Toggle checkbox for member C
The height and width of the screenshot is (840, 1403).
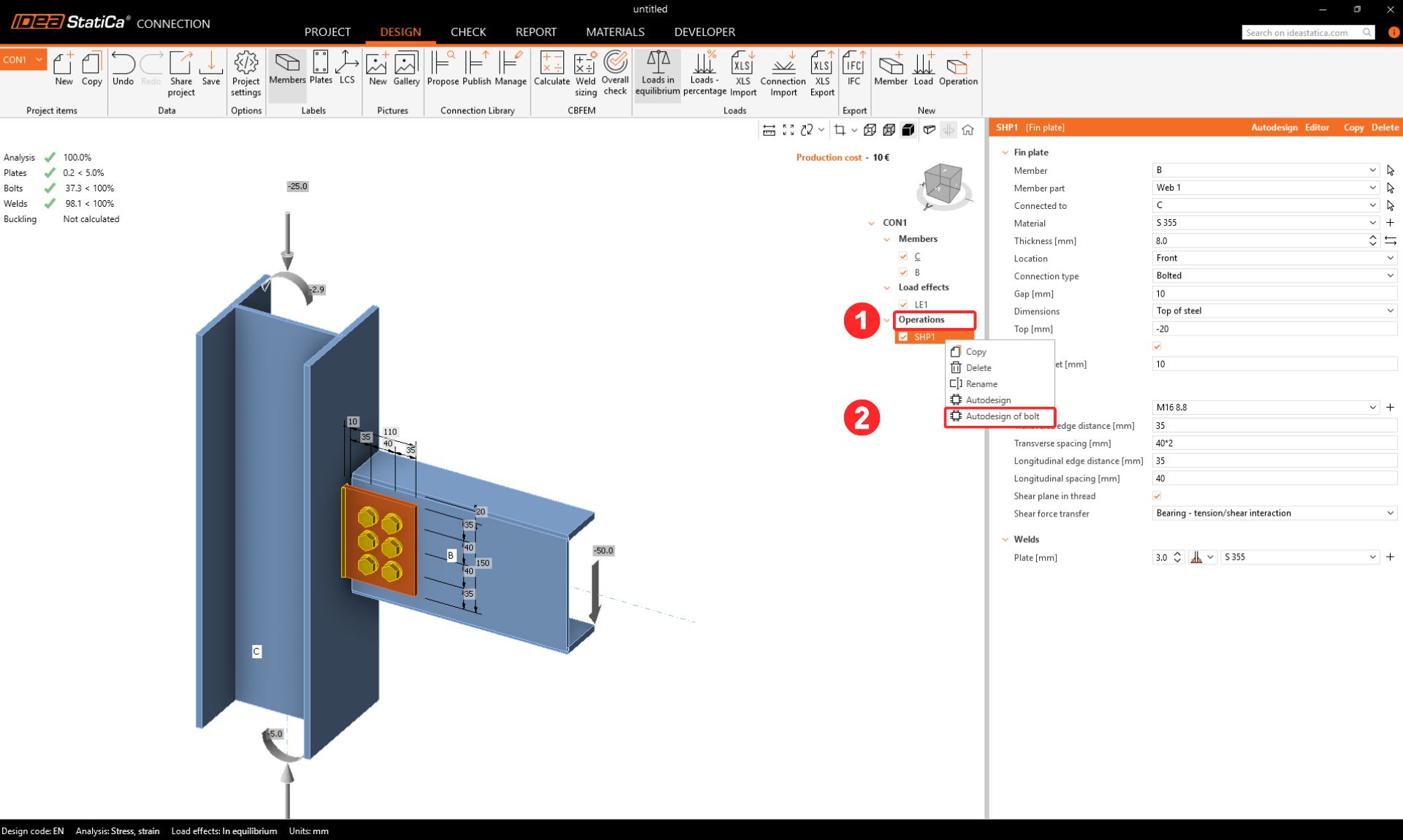click(x=903, y=256)
